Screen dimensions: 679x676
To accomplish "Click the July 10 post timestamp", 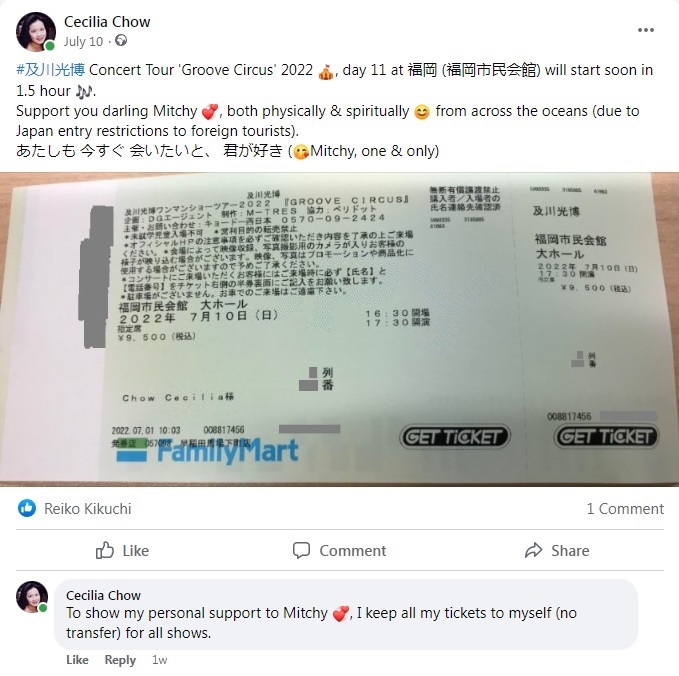I will (x=84, y=42).
